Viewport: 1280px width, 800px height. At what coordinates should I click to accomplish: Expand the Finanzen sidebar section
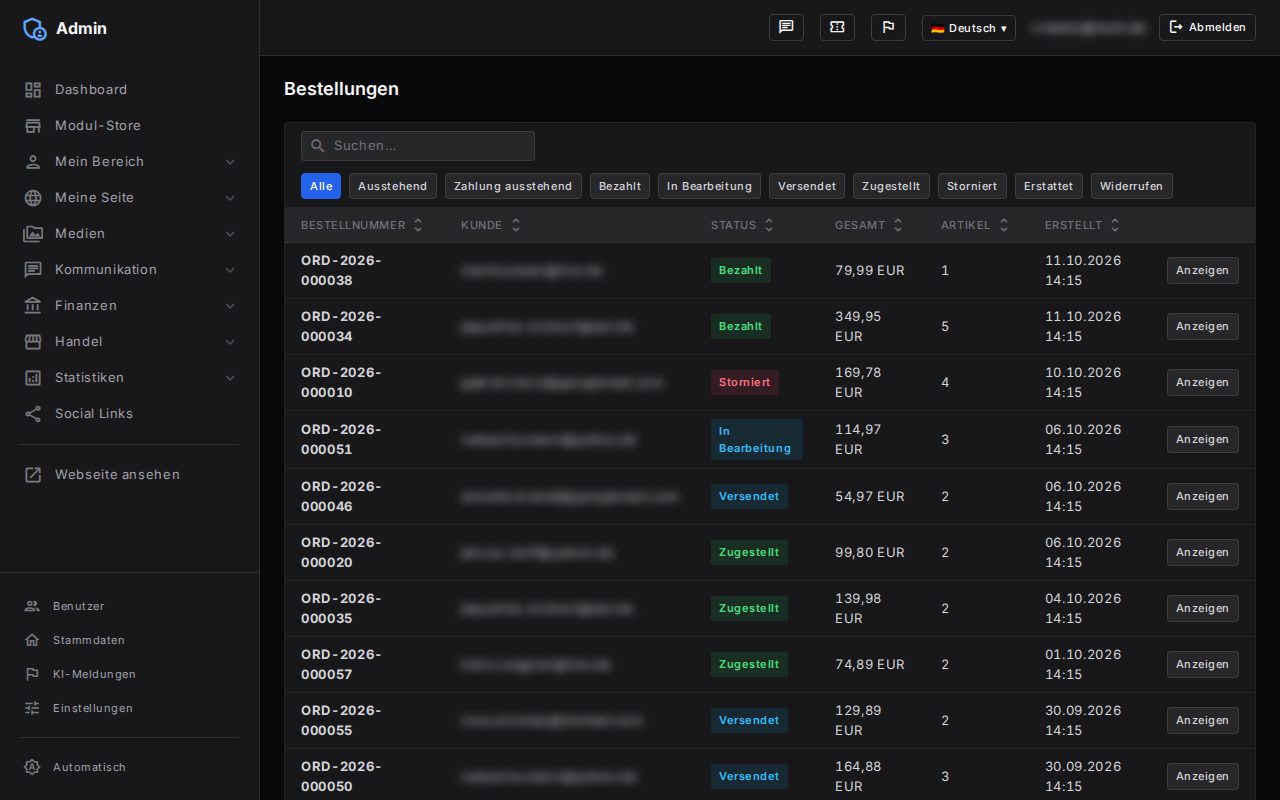(130, 305)
